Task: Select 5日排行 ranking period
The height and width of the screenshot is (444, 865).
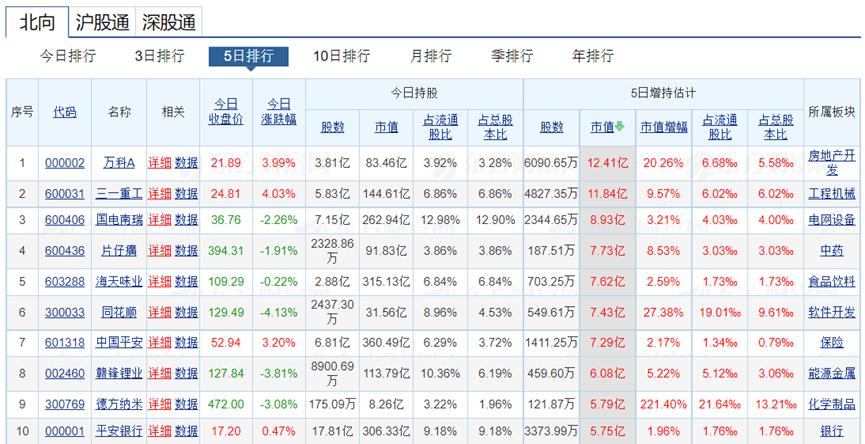Action: (248, 56)
